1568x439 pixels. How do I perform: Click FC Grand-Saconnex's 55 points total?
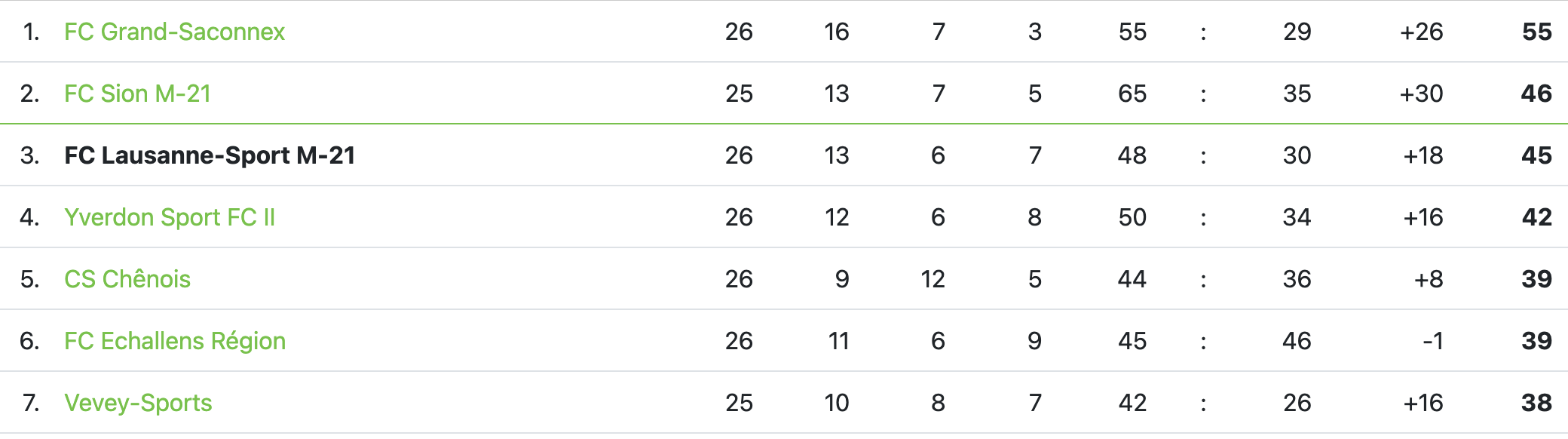pyautogui.click(x=1536, y=32)
